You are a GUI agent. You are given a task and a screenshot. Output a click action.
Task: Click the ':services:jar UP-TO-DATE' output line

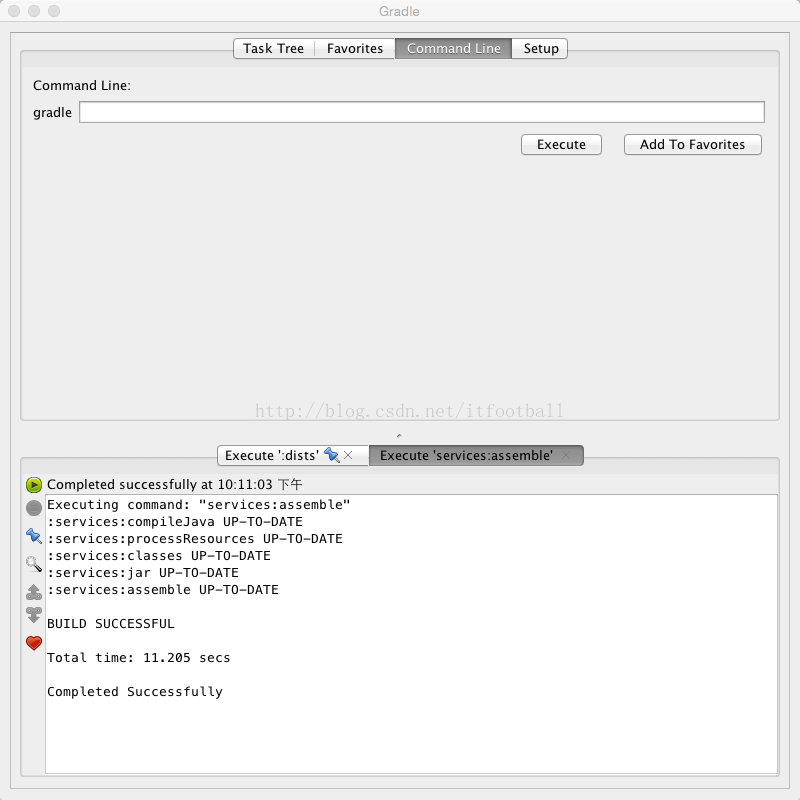(143, 572)
